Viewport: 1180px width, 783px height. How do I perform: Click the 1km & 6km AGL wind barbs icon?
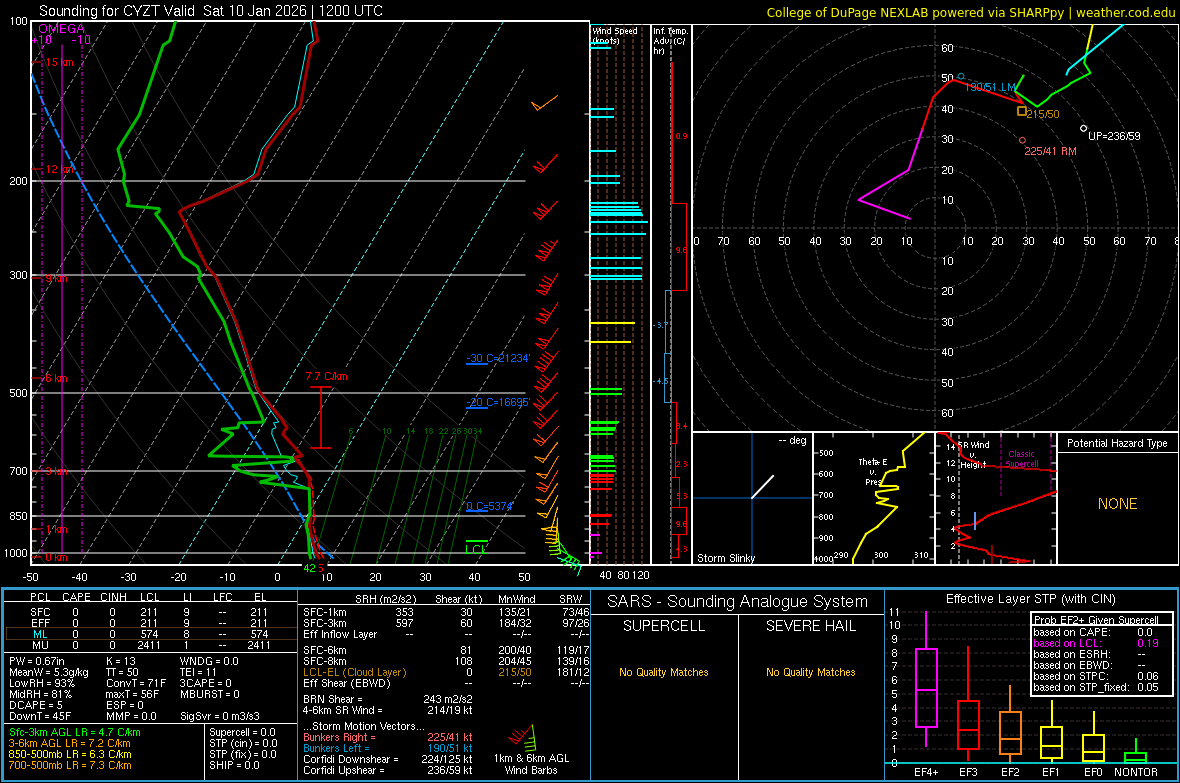pos(522,736)
